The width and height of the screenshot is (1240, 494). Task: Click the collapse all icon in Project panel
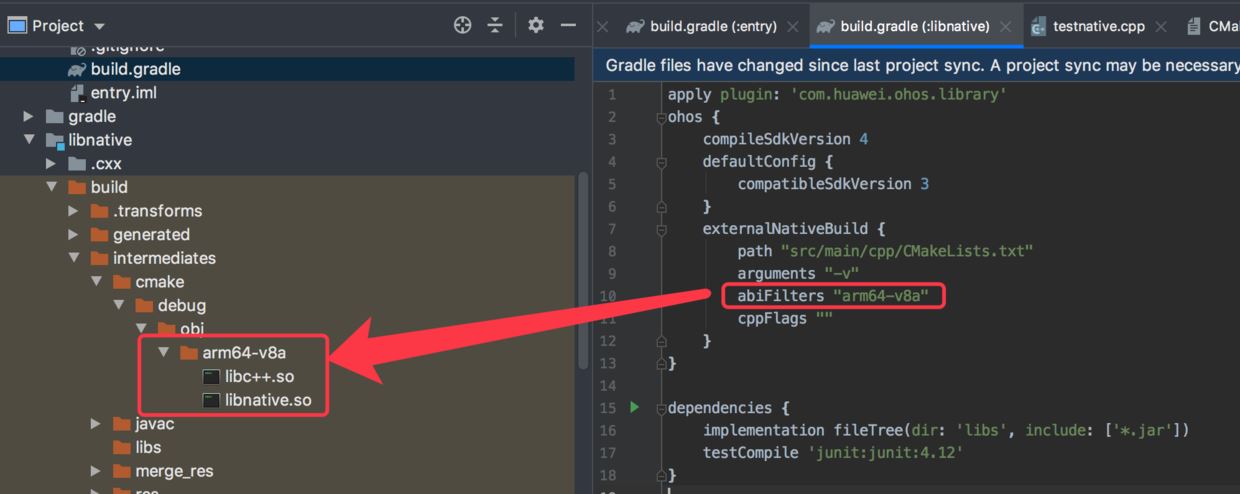point(495,26)
